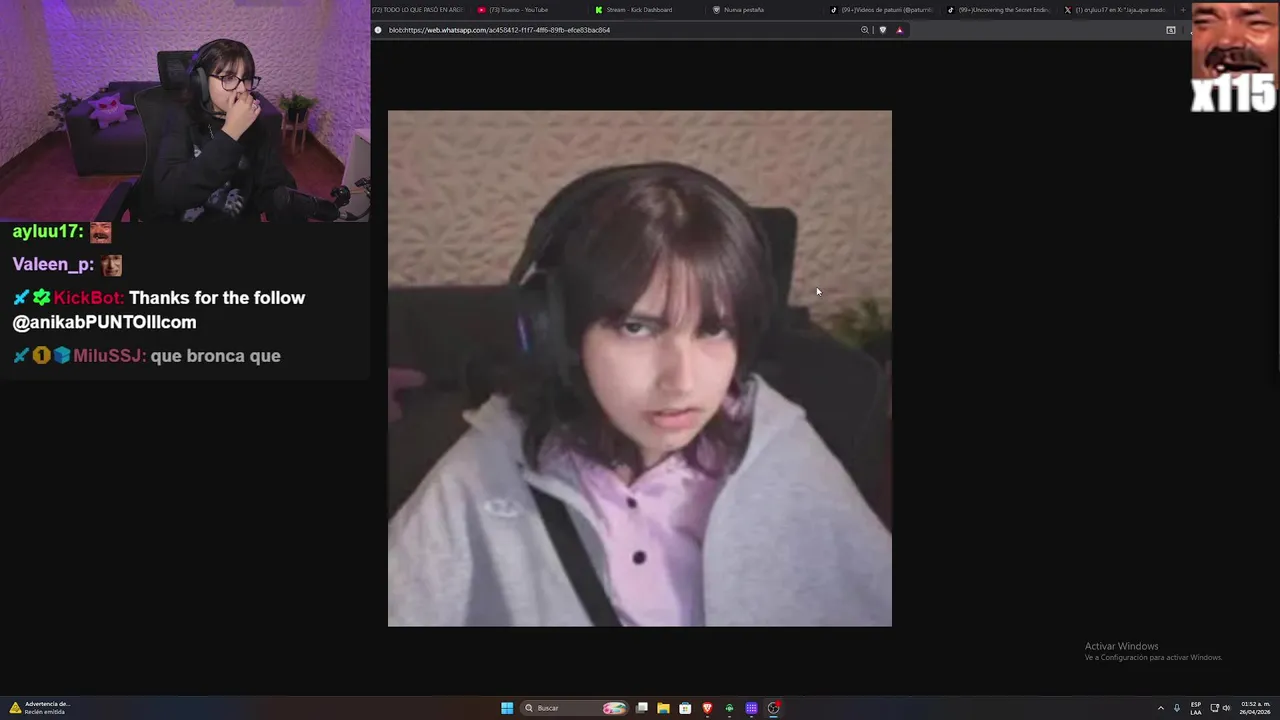1280x720 pixels.
Task: Toggle the browser sidebar panel icon
Action: [1171, 30]
